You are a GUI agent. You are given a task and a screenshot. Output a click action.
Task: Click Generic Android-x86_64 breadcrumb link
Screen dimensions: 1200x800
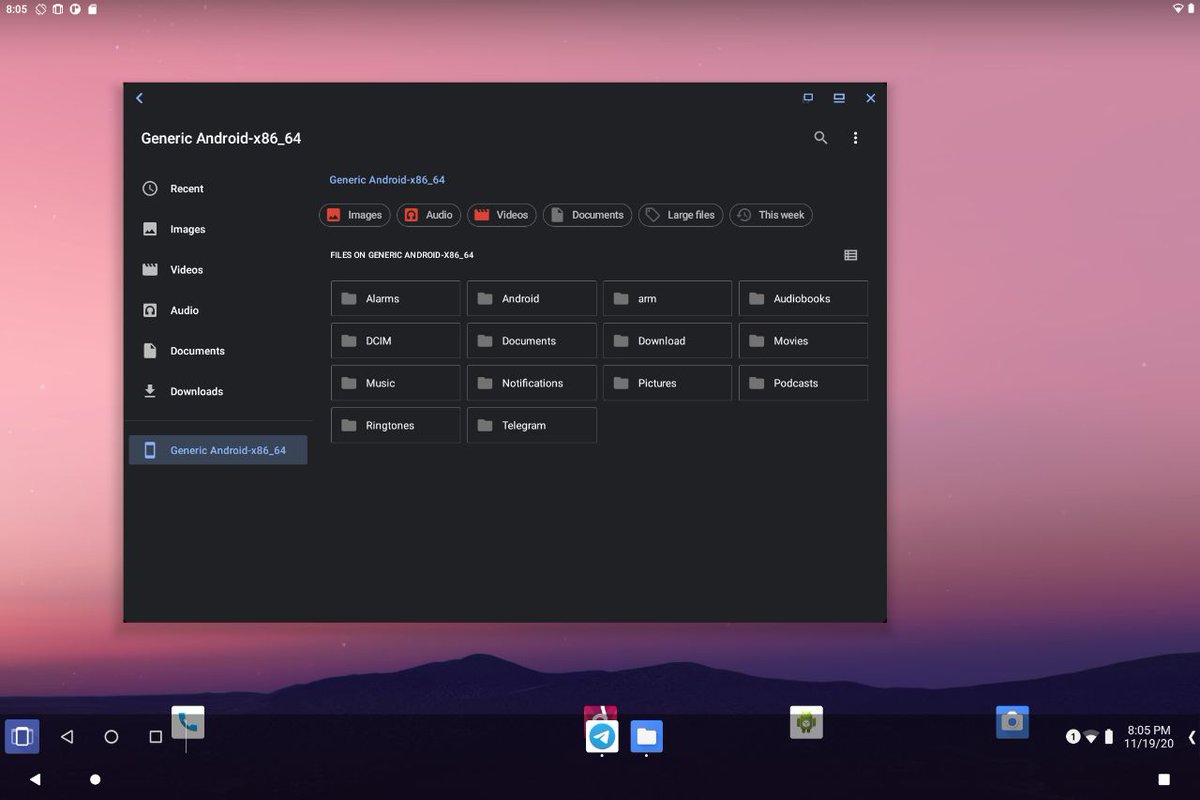click(387, 180)
